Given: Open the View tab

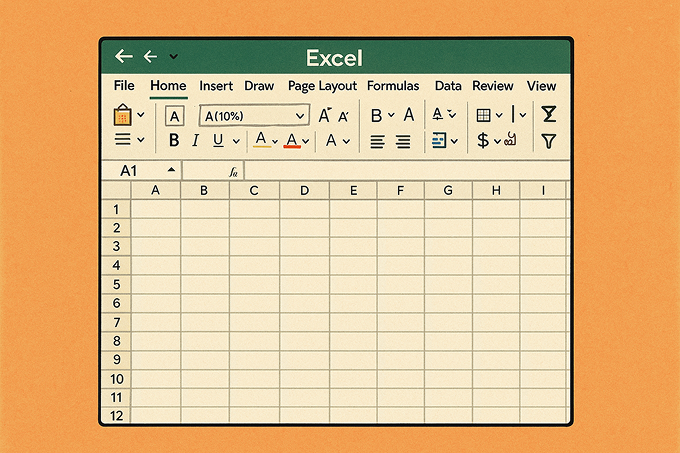Looking at the screenshot, I should click(x=541, y=86).
